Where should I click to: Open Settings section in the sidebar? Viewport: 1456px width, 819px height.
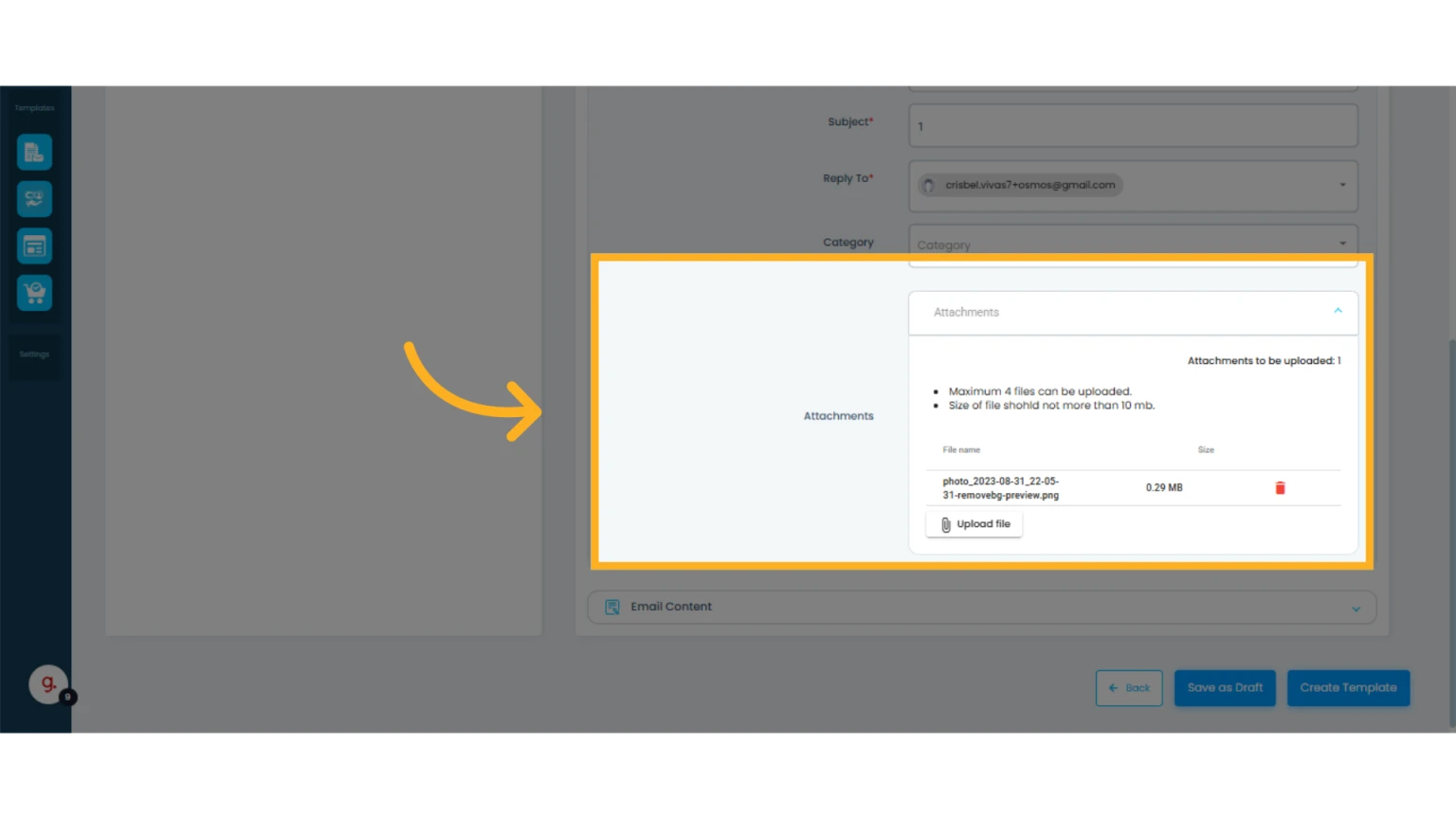(x=34, y=355)
